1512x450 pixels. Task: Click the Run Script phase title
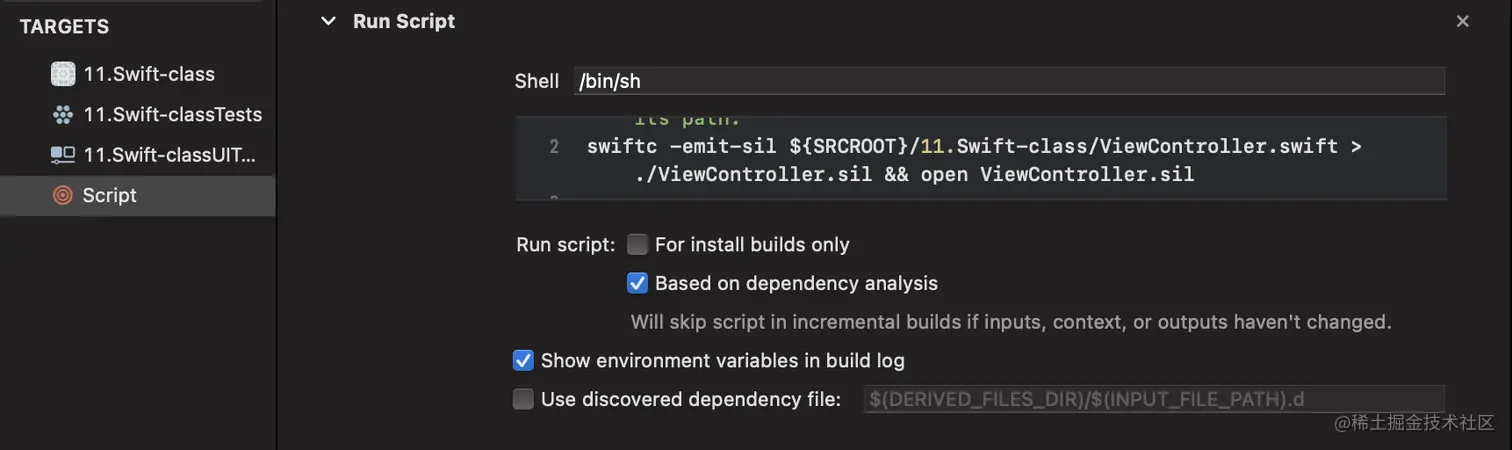pos(404,21)
